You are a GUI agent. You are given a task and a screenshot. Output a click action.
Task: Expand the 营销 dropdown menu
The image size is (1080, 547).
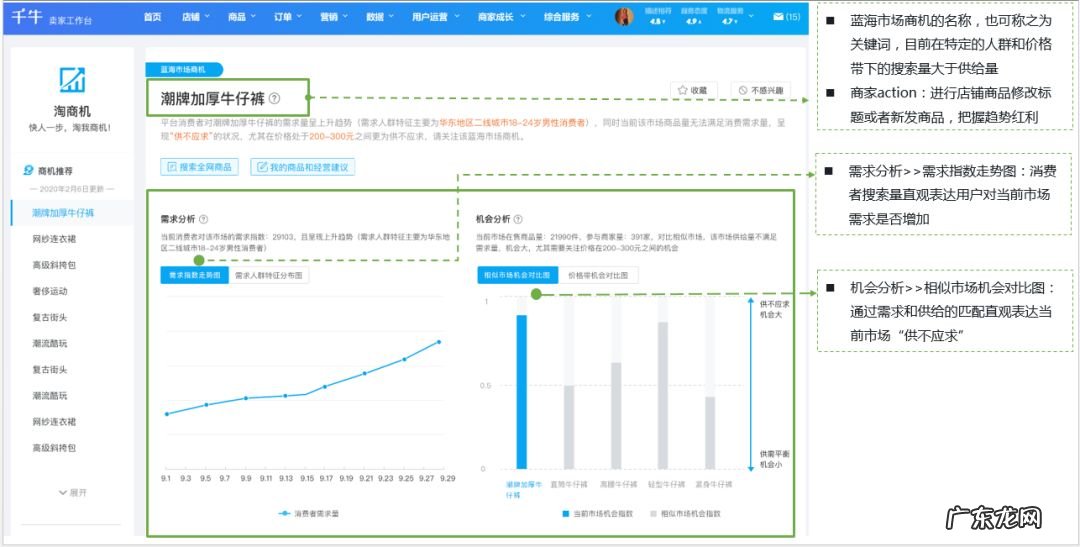[334, 17]
